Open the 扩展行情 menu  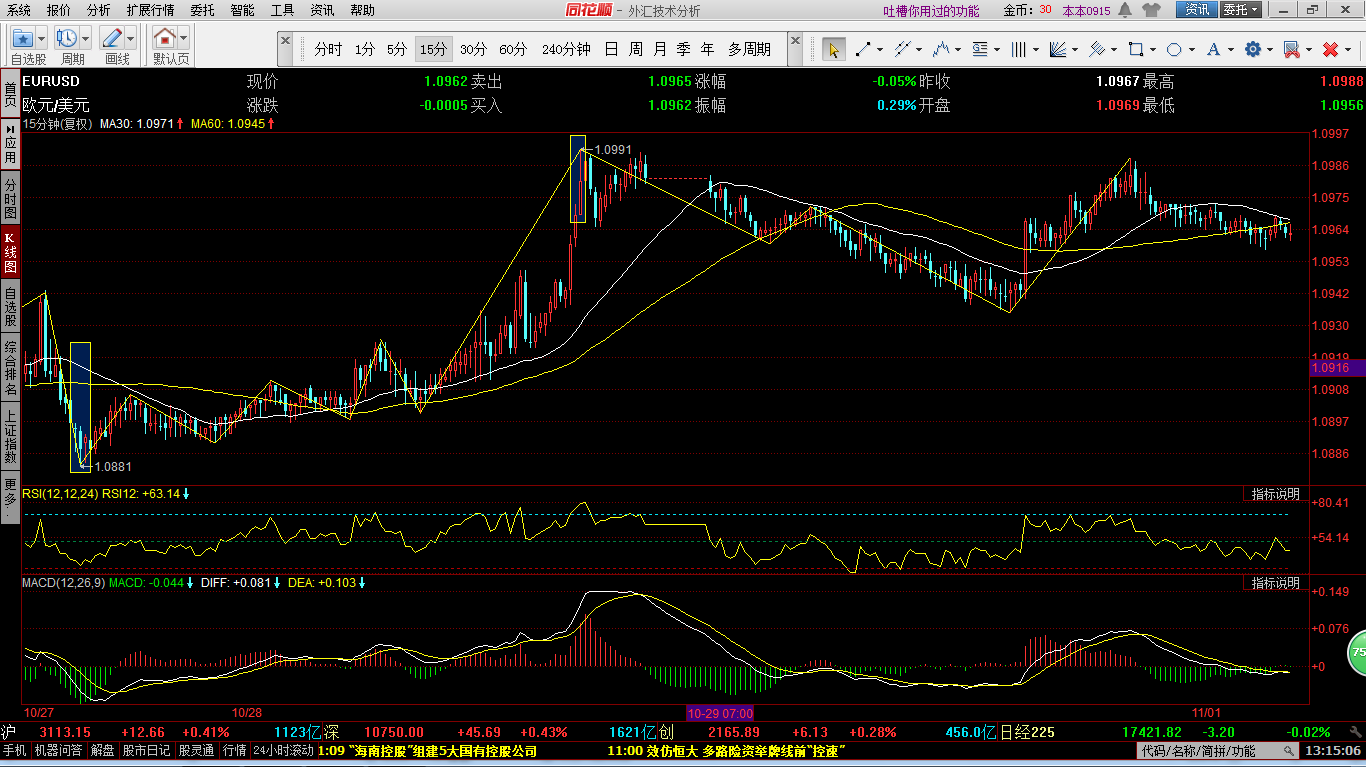click(x=150, y=10)
